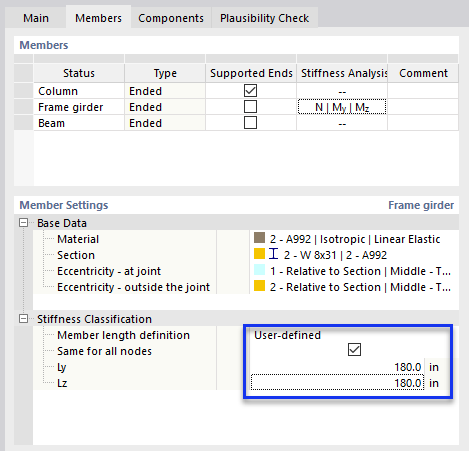Click the I-section icon for W 8x31
Viewport: 469px width, 451px height.
[x=273, y=254]
